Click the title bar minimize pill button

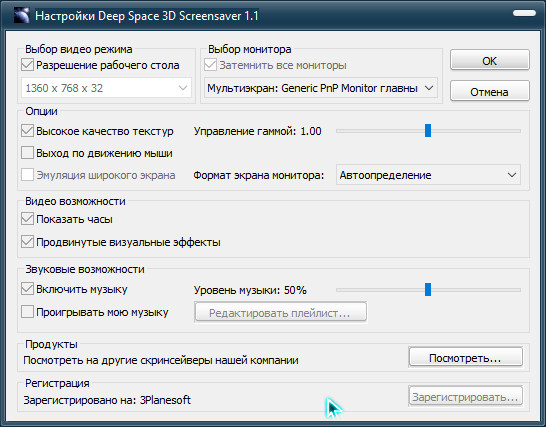524,13
